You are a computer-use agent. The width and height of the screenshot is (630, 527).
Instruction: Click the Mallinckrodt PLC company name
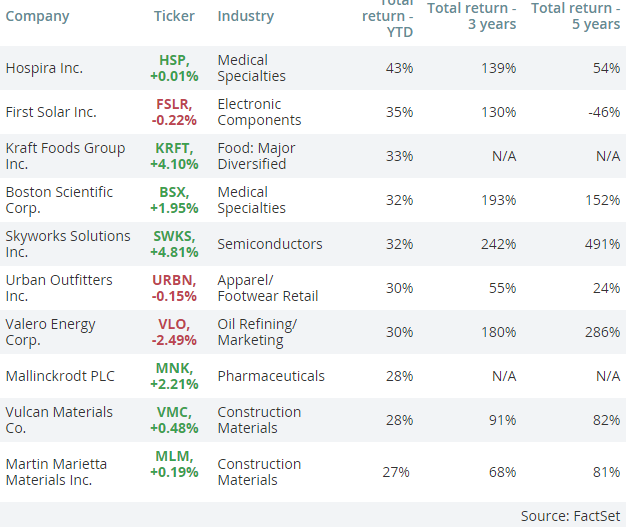pos(59,376)
